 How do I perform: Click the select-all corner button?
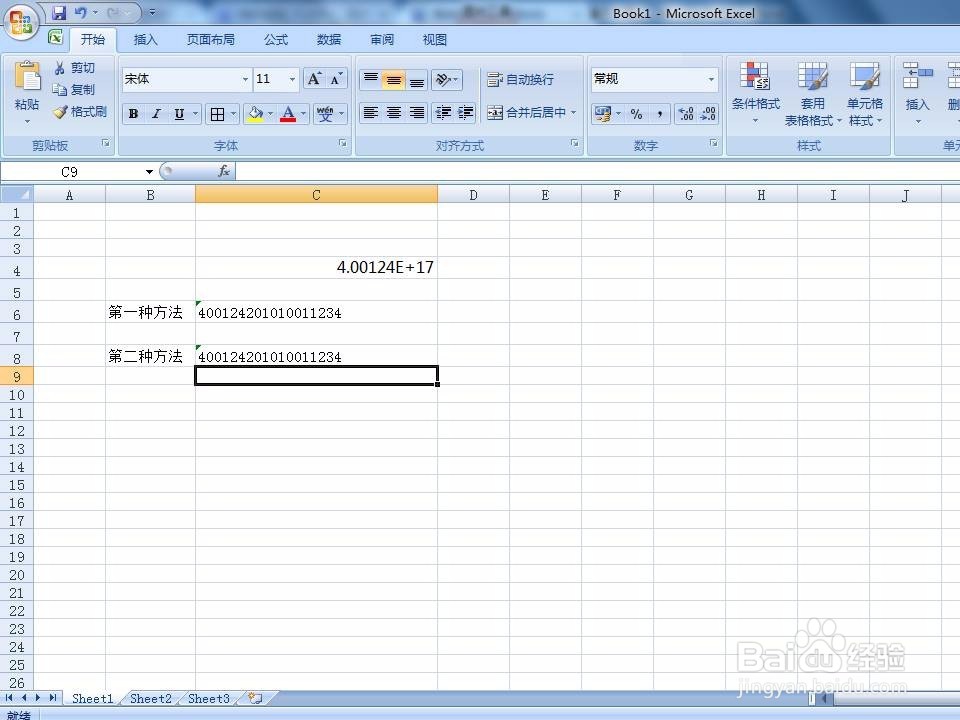pos(17,195)
